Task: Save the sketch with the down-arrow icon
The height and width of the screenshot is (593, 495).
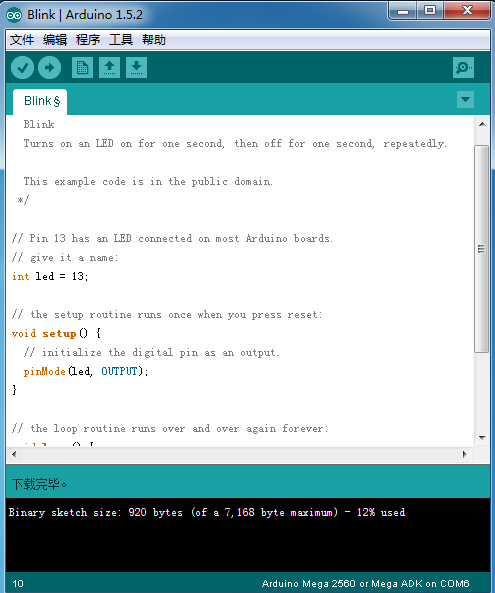Action: (x=137, y=68)
